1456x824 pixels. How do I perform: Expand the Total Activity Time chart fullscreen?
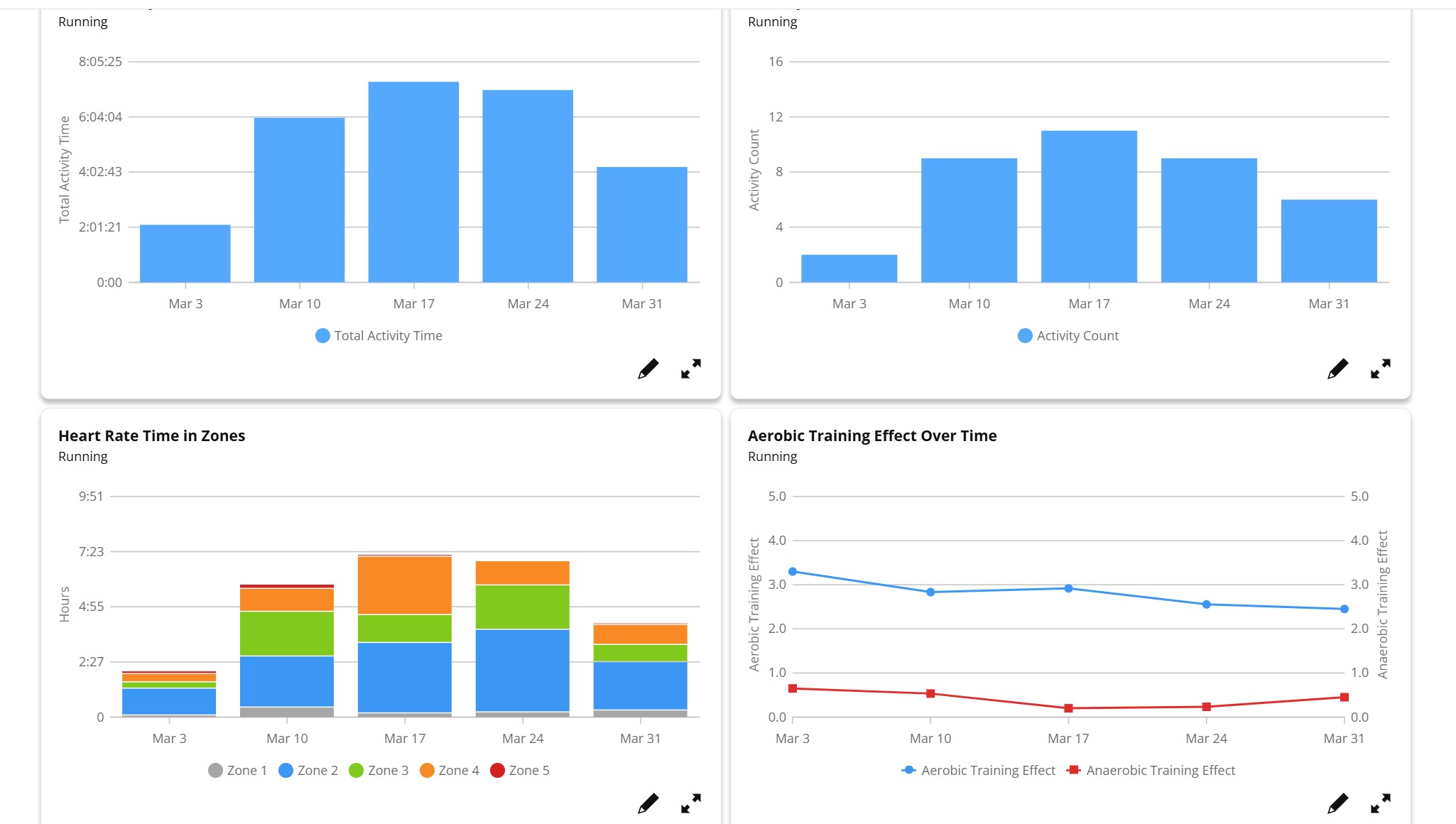coord(690,369)
